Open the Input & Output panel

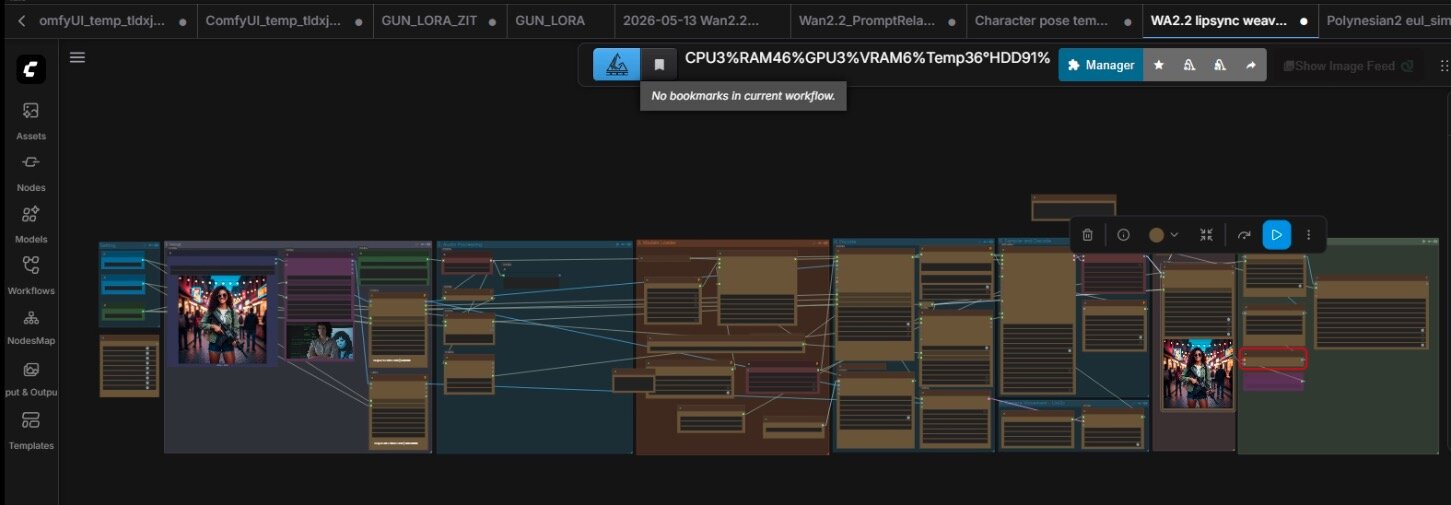point(30,380)
